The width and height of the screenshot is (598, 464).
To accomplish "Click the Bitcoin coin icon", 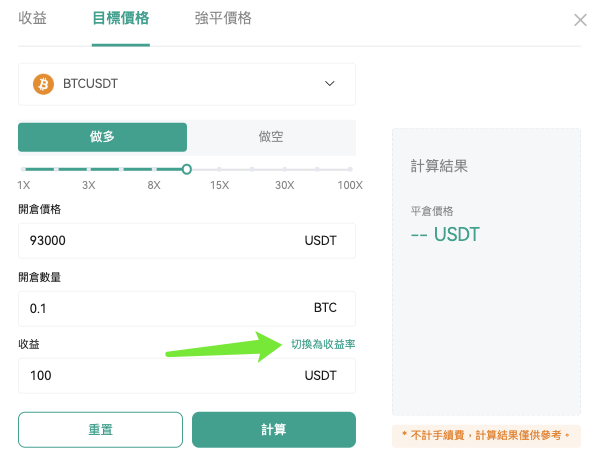I will coord(43,84).
